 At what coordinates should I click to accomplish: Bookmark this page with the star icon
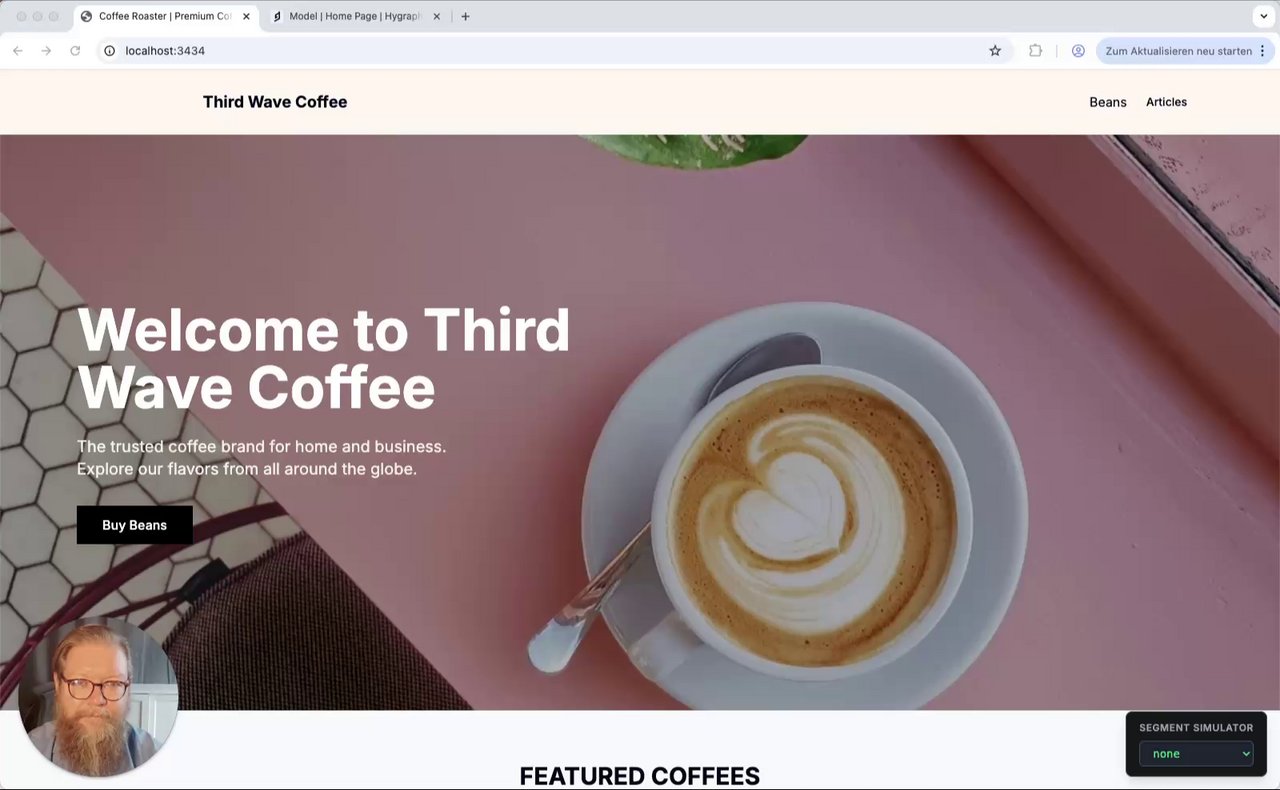coord(995,51)
